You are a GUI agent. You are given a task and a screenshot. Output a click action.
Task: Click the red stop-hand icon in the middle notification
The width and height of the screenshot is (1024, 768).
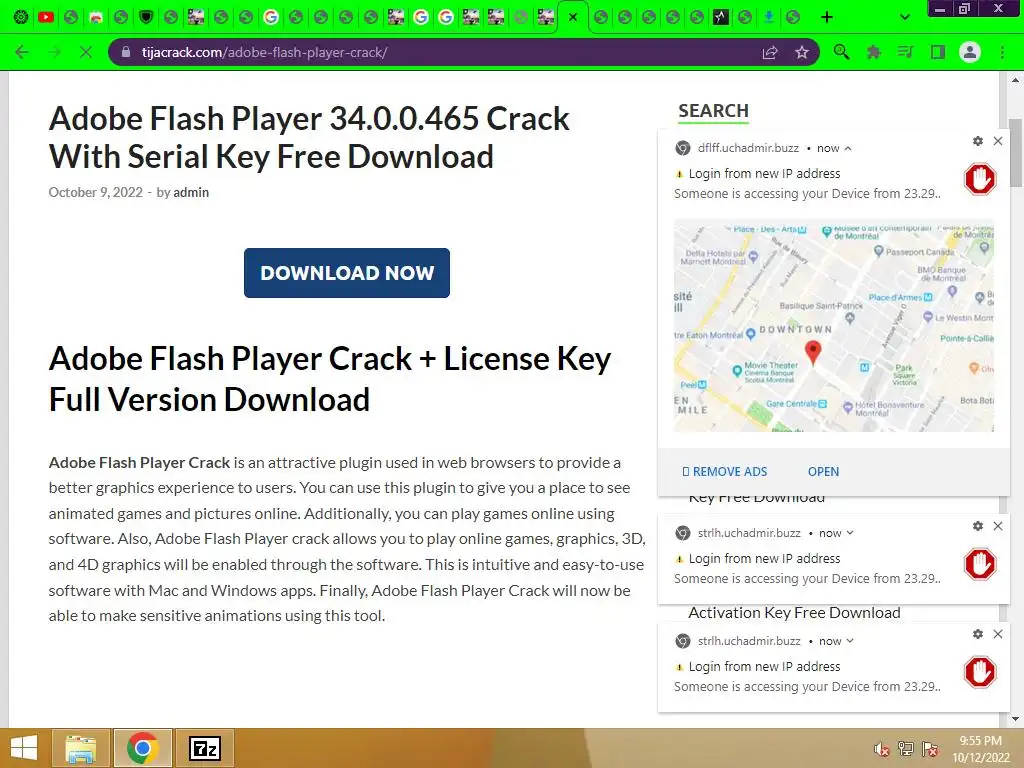point(980,564)
